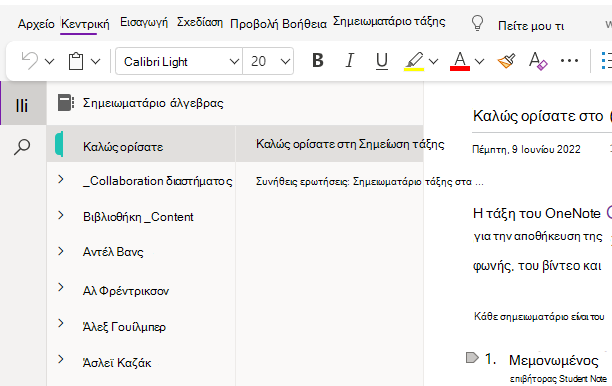
Task: Apply the yellow highlighter pen
Action: (x=414, y=61)
